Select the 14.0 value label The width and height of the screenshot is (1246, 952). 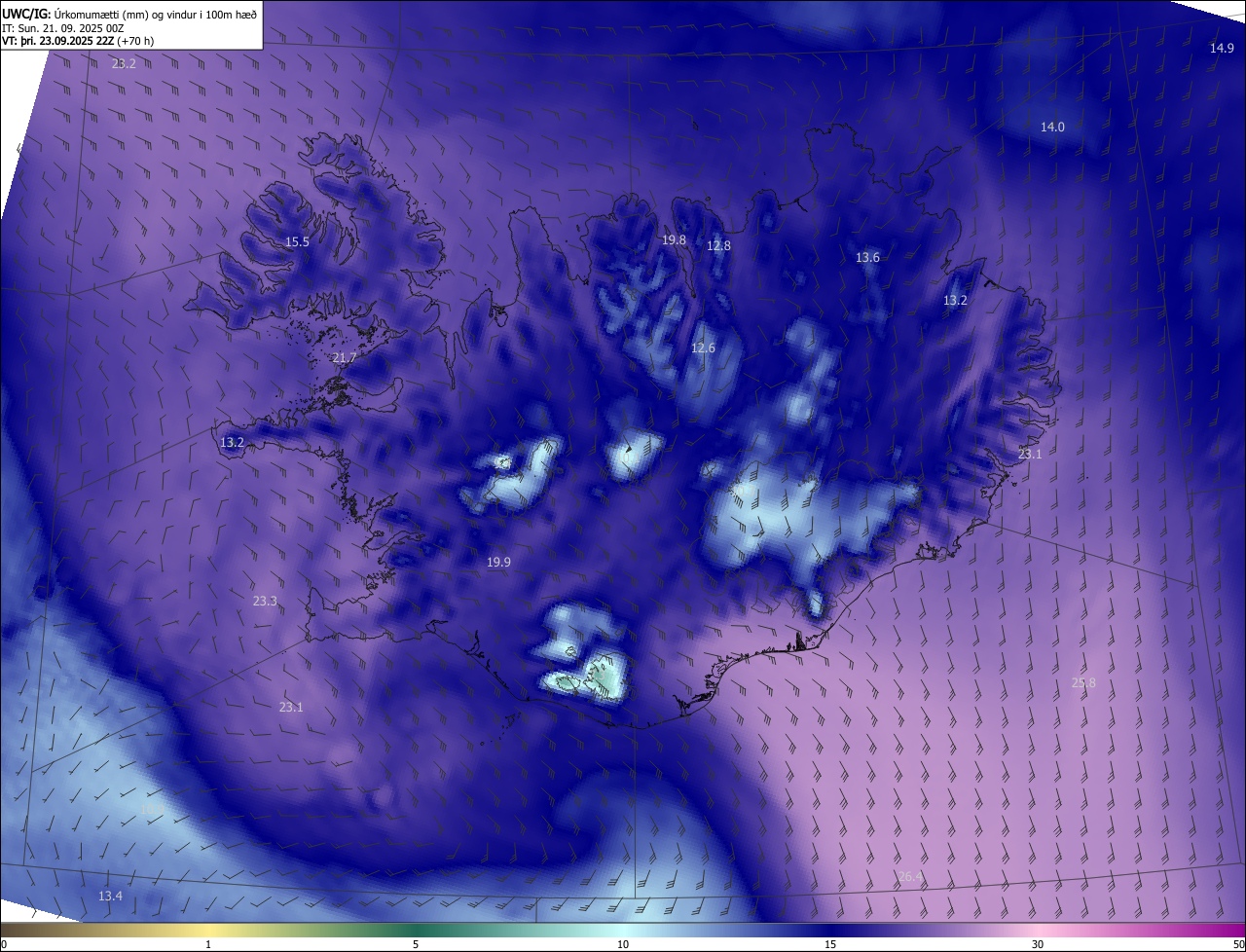[x=1052, y=127]
